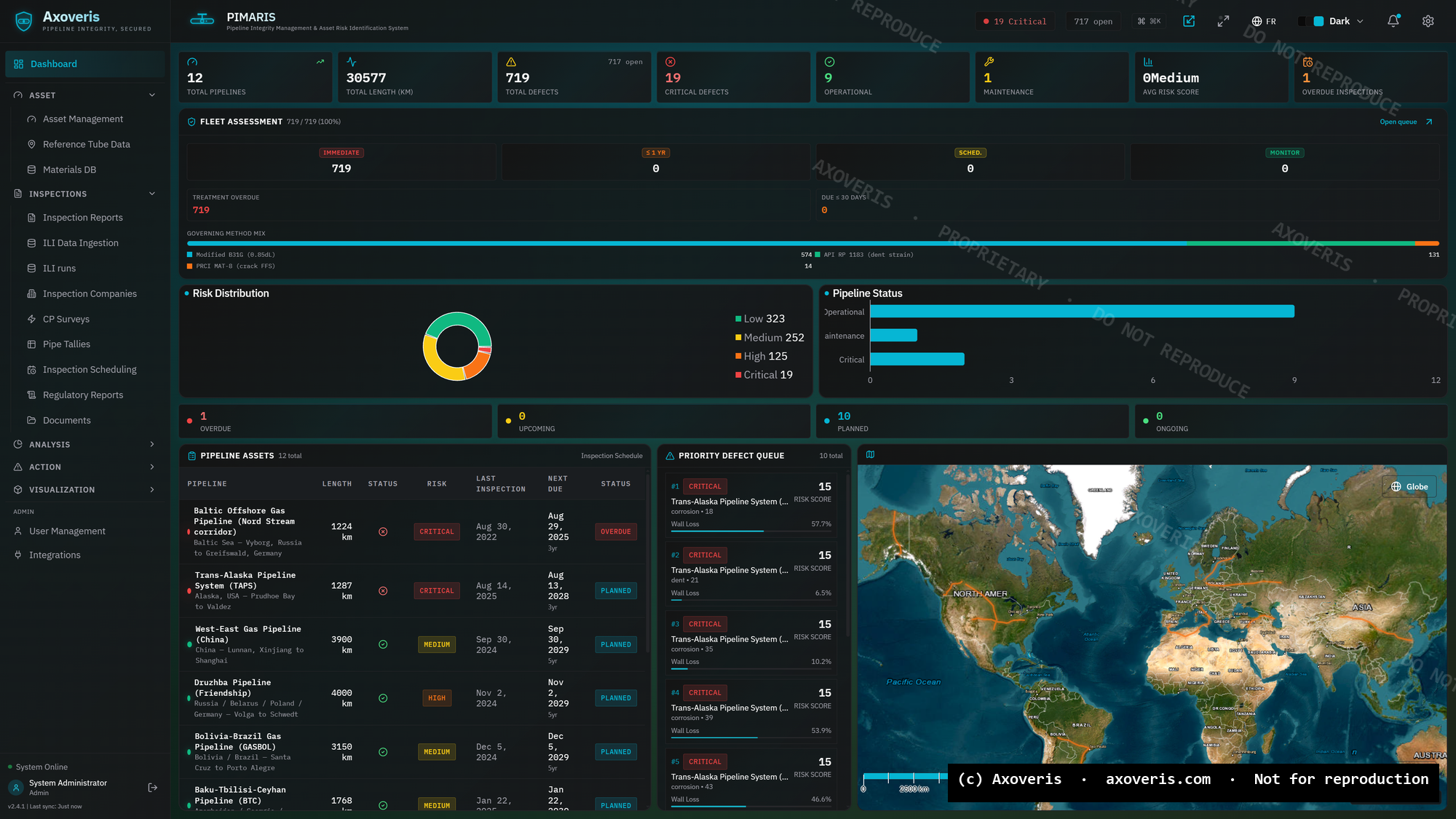Click the PIMARIS pipeline logo icon

pyautogui.click(x=202, y=20)
